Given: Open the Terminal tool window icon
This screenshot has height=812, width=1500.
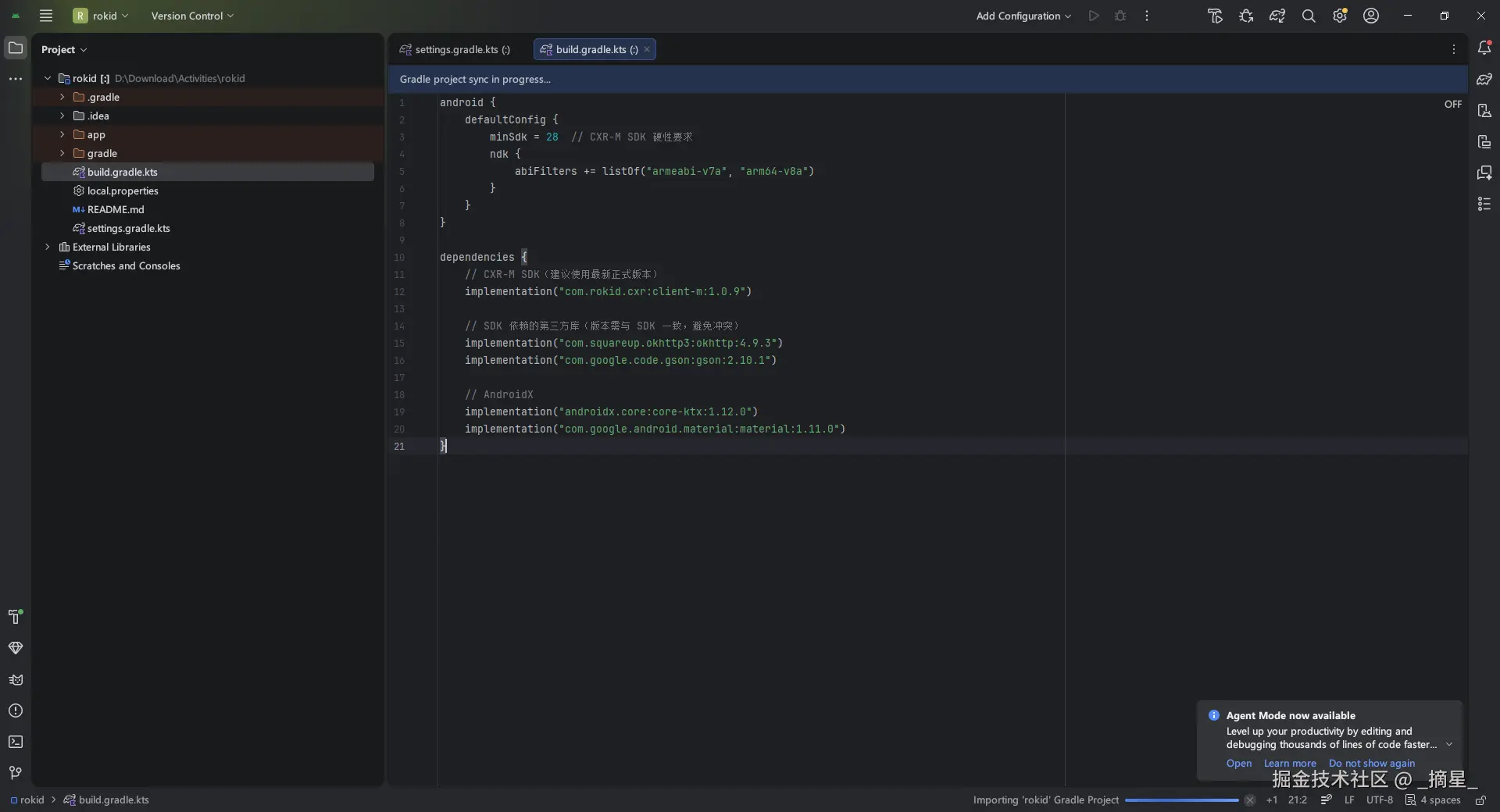Looking at the screenshot, I should pos(16,742).
